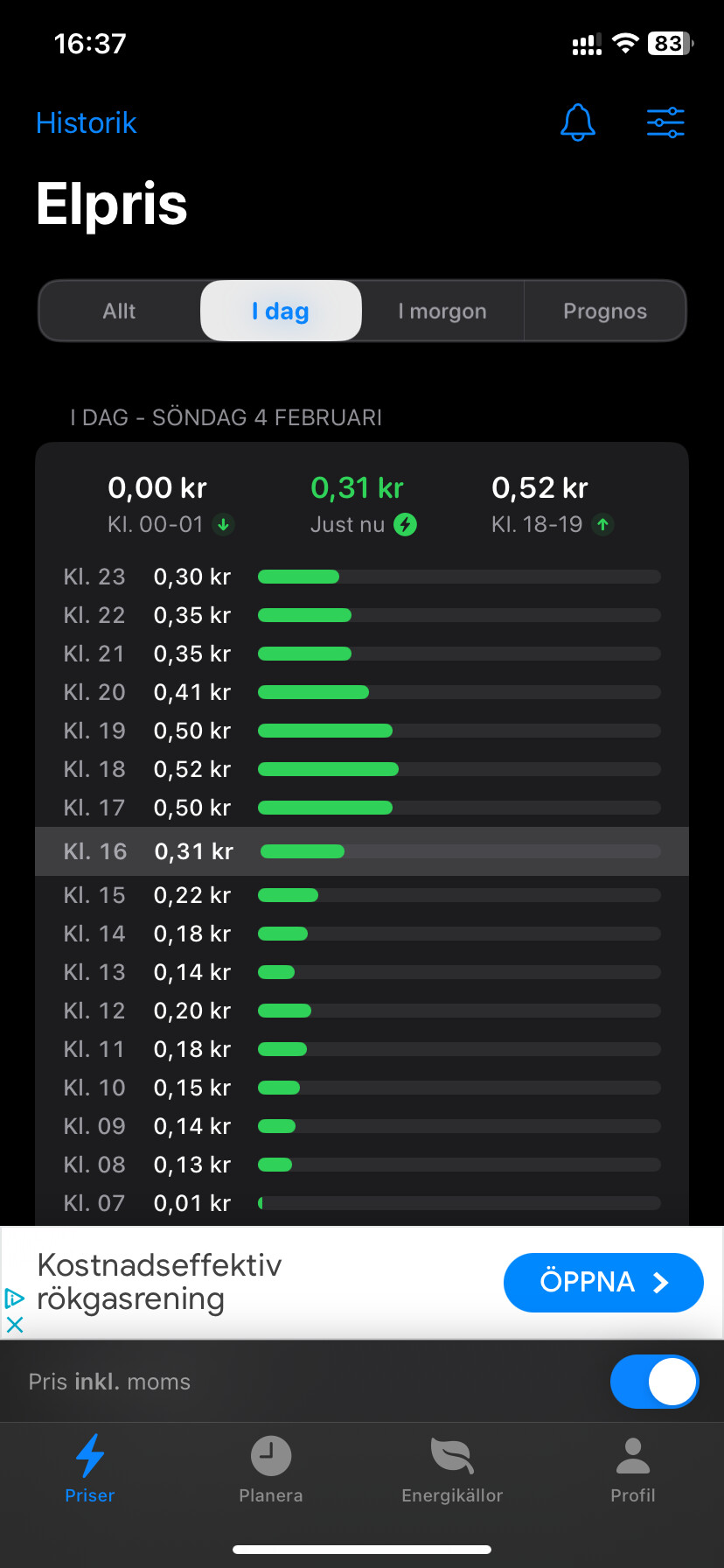The image size is (724, 1568).
Task: Tap the green lightning icon beside Just nu
Action: 405,525
